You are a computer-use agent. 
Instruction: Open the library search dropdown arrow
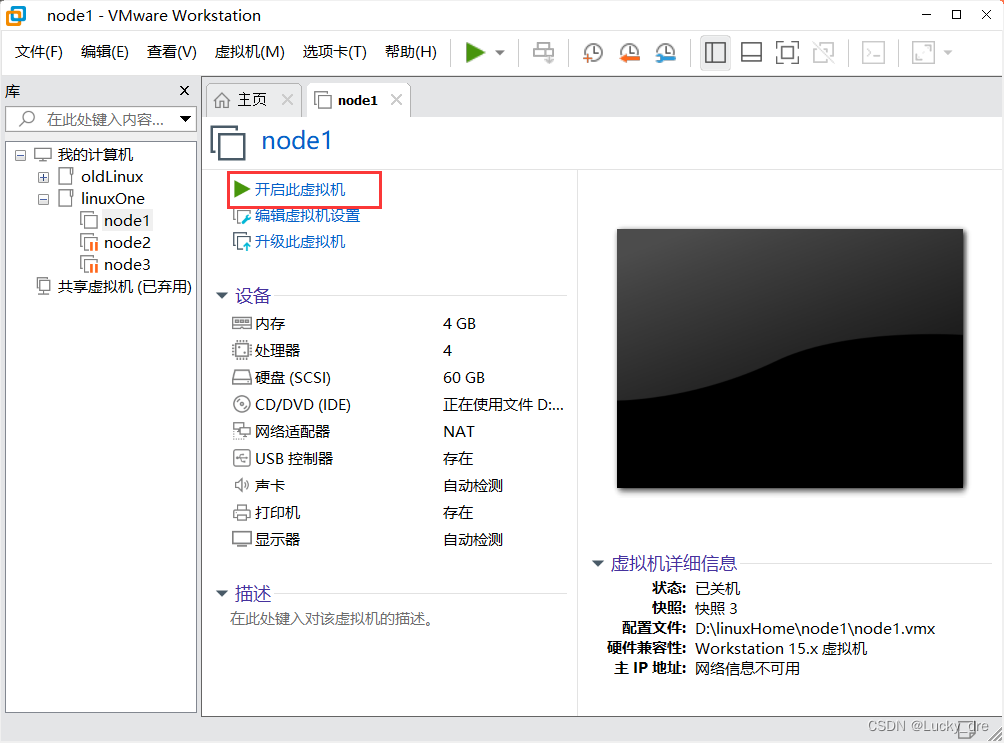(x=185, y=119)
